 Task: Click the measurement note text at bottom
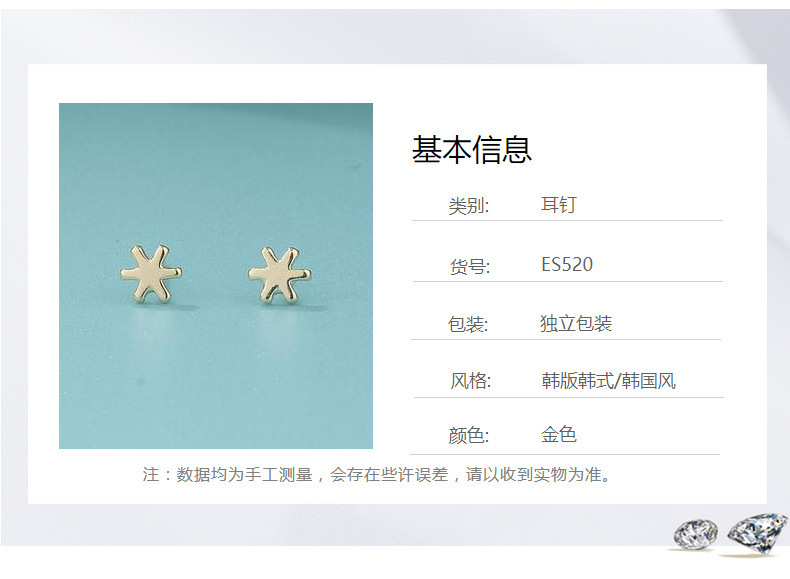coord(377,475)
